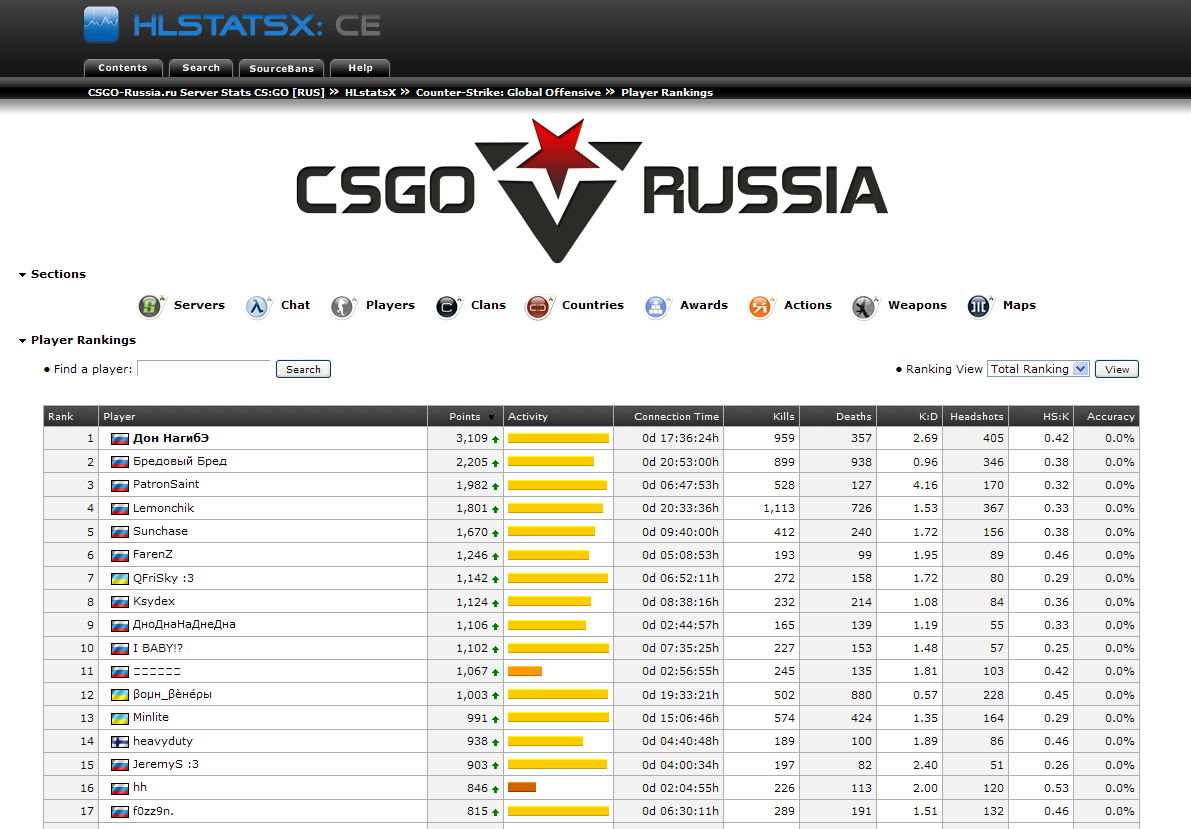Click the Search button beside Find a player
The height and width of the screenshot is (829, 1191).
303,369
